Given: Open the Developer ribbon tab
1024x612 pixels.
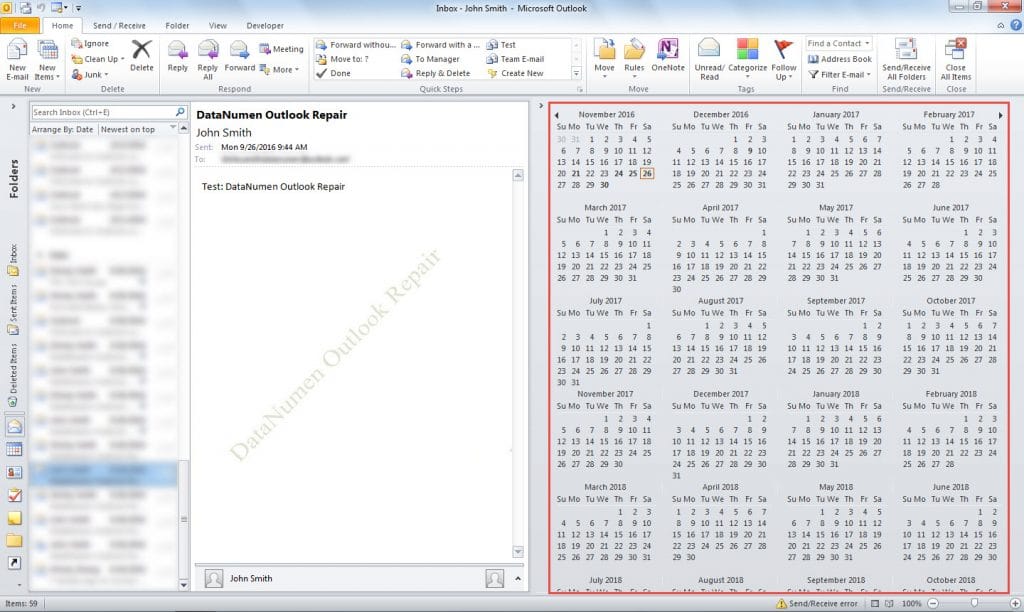Looking at the screenshot, I should [263, 25].
